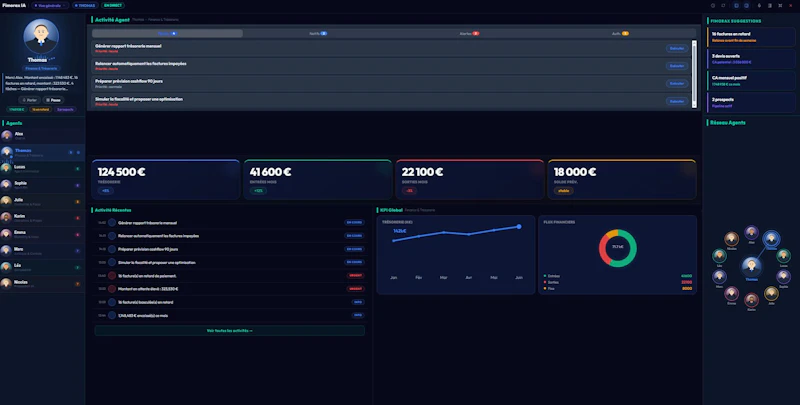
Task: Open the '16 factures en retard' suggestion card
Action: tap(751, 37)
